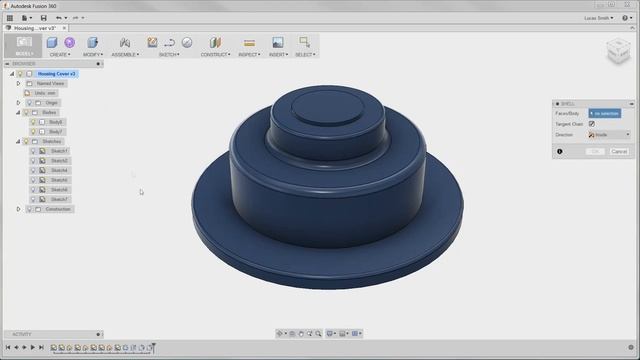Image resolution: width=640 pixels, height=360 pixels.
Task: Click the Look At navigation icon
Action: (x=292, y=333)
